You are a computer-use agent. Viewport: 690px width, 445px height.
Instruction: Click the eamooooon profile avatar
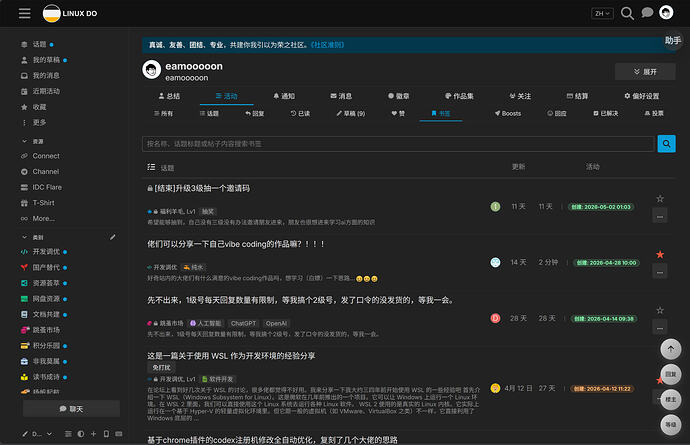click(151, 70)
